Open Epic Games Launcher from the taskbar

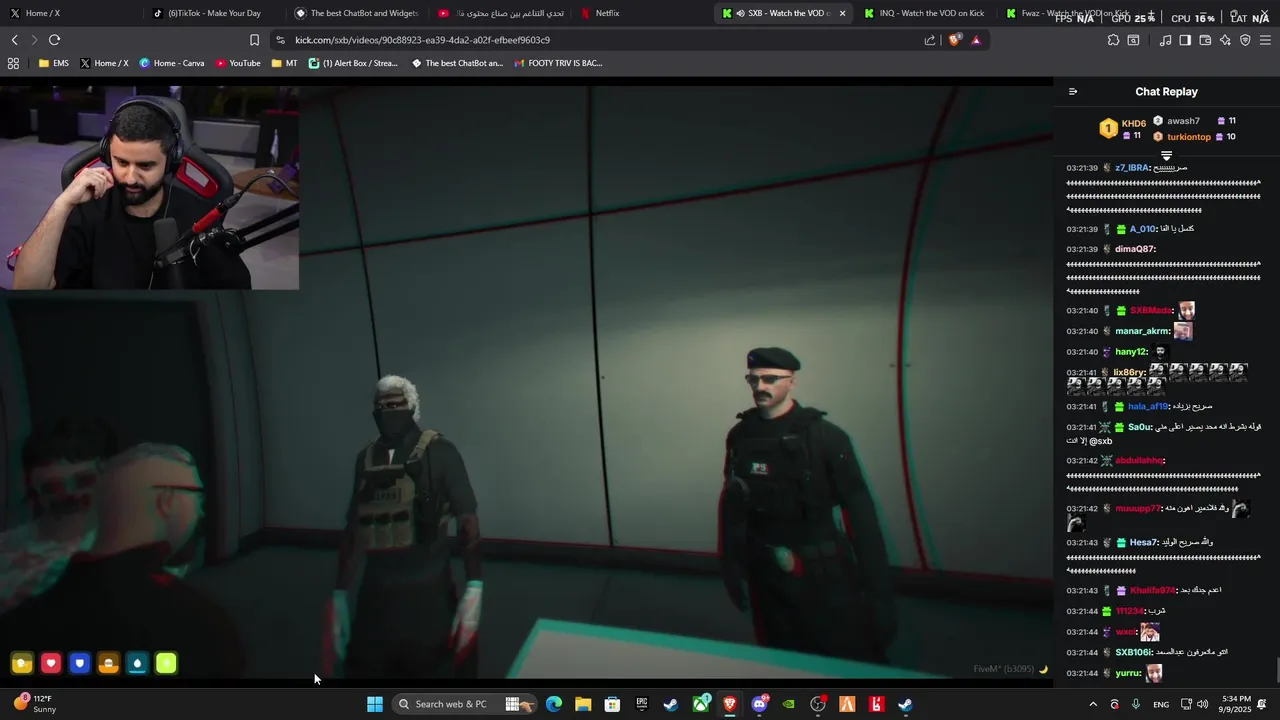(642, 704)
